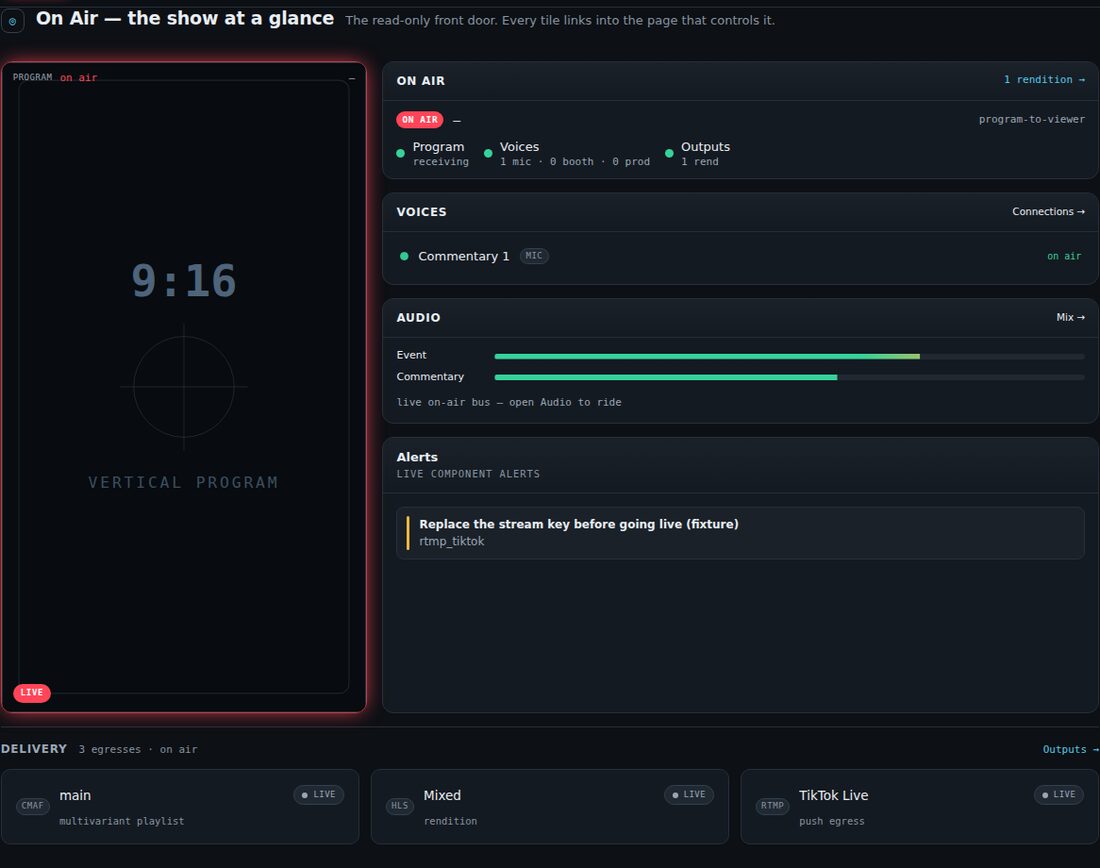This screenshot has width=1100, height=868.
Task: Click the RTMP badge on TikTok Live tile
Action: [x=772, y=806]
